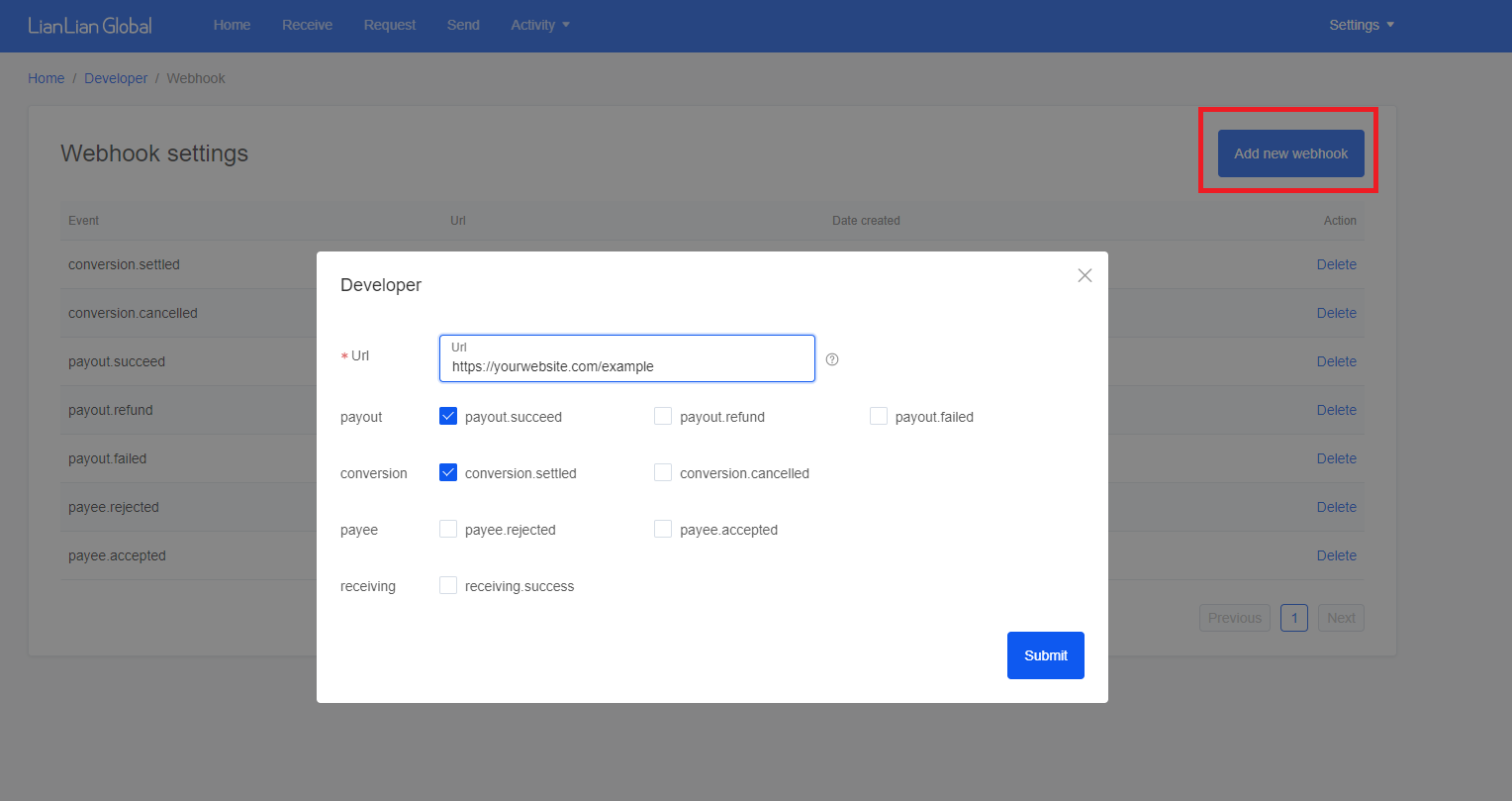Tick the payout.failed checkbox
The width and height of the screenshot is (1512, 801).
(x=879, y=417)
